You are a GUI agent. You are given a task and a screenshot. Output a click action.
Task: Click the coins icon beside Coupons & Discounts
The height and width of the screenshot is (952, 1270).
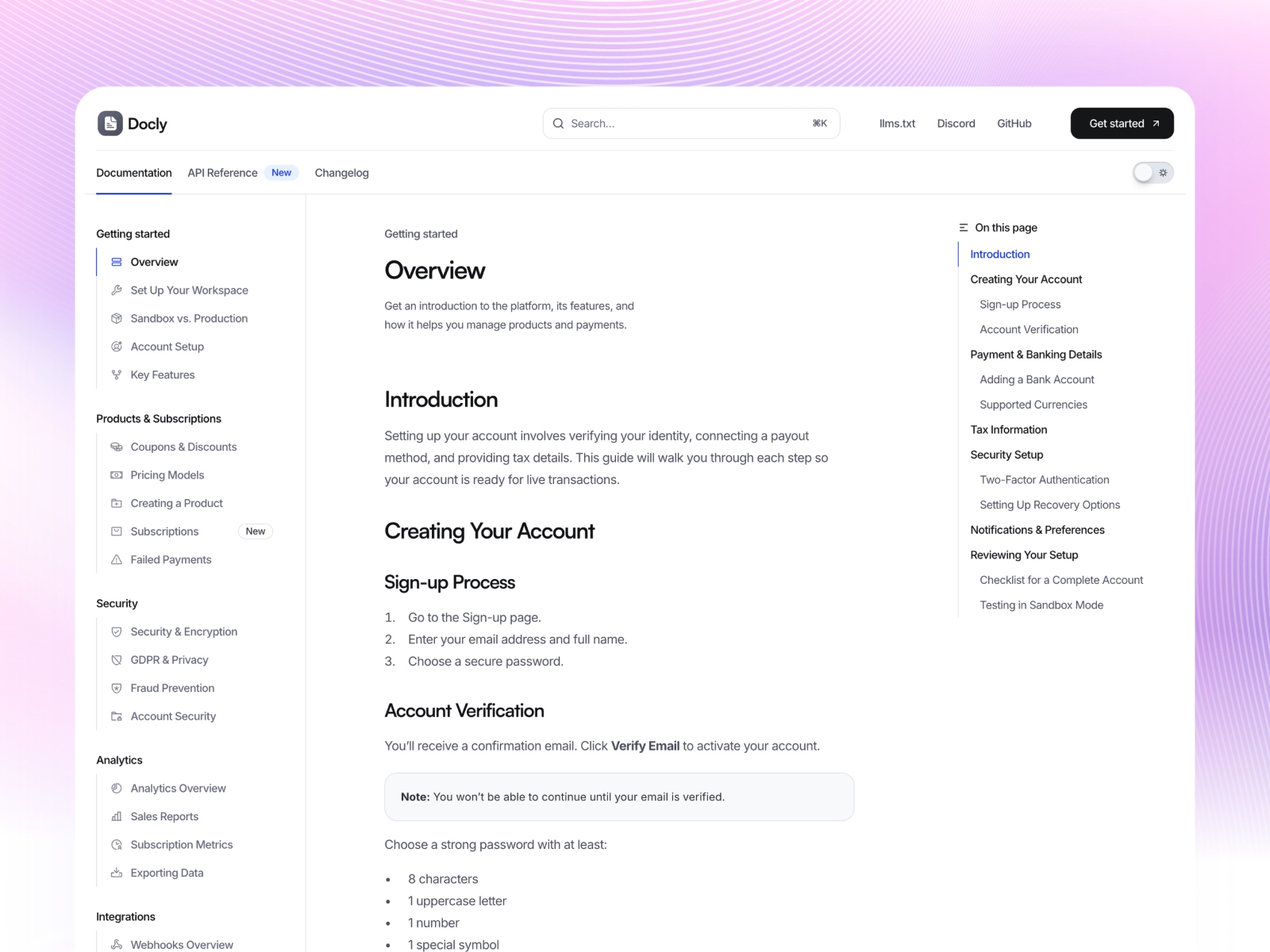point(116,447)
